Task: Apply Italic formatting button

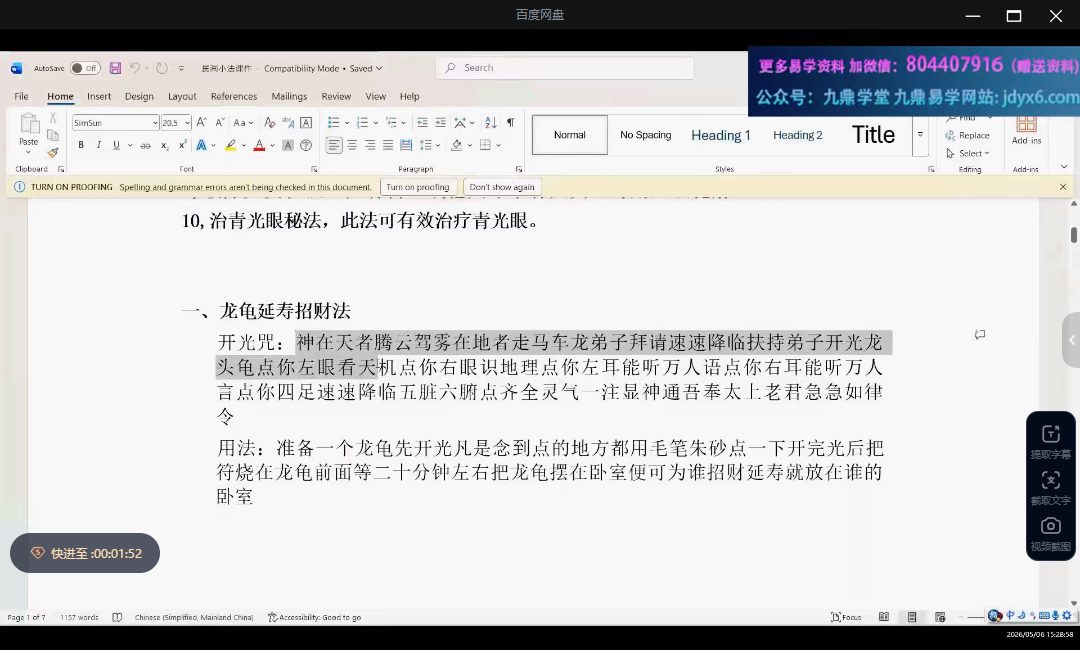Action: (x=98, y=145)
